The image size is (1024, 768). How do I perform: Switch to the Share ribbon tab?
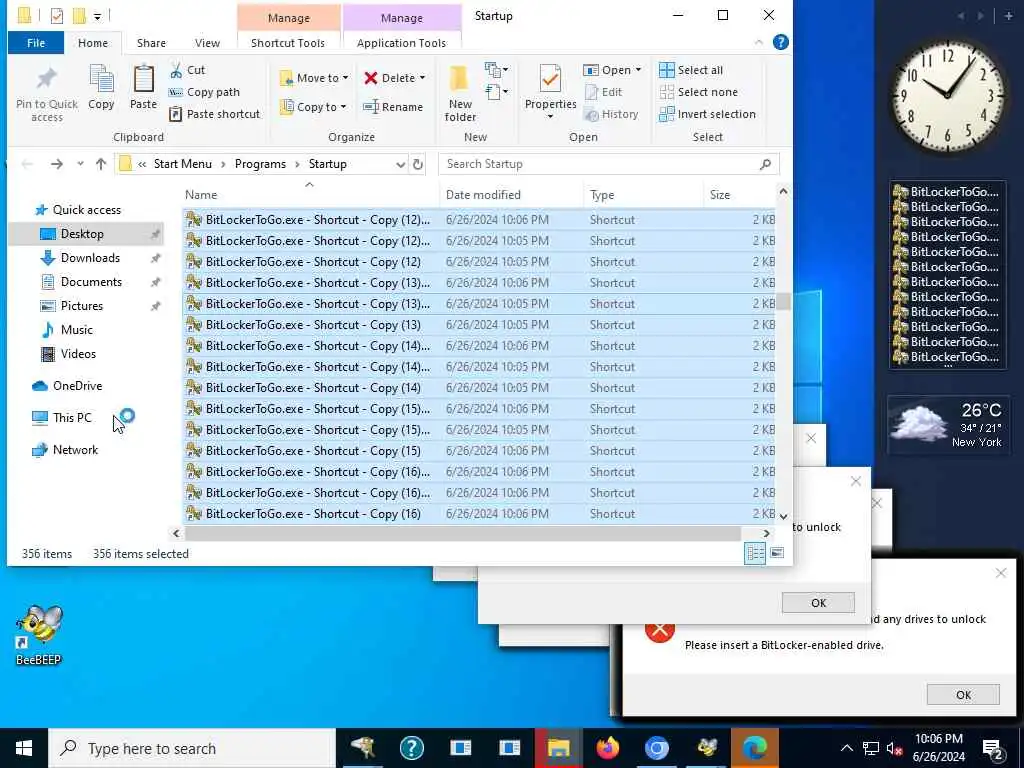point(151,43)
